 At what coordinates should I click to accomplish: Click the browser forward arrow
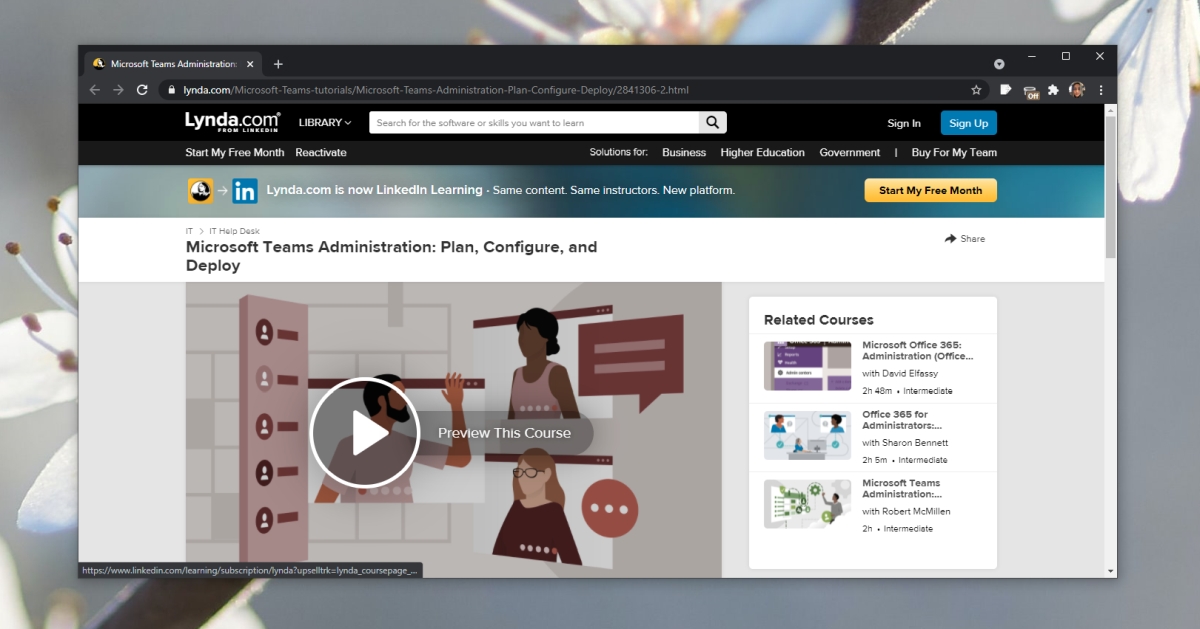119,90
